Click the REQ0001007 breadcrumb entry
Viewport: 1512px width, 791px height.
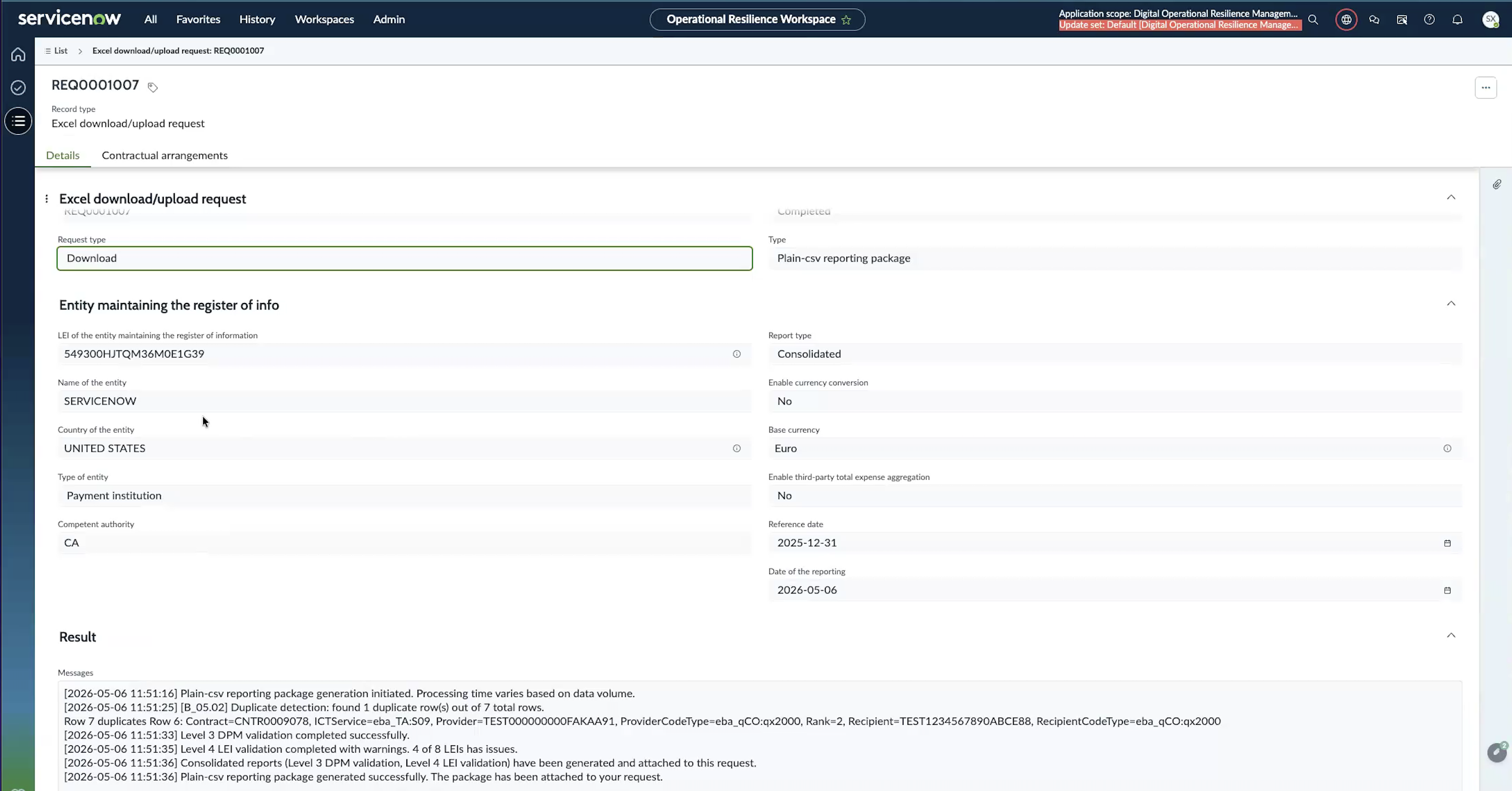coord(178,51)
